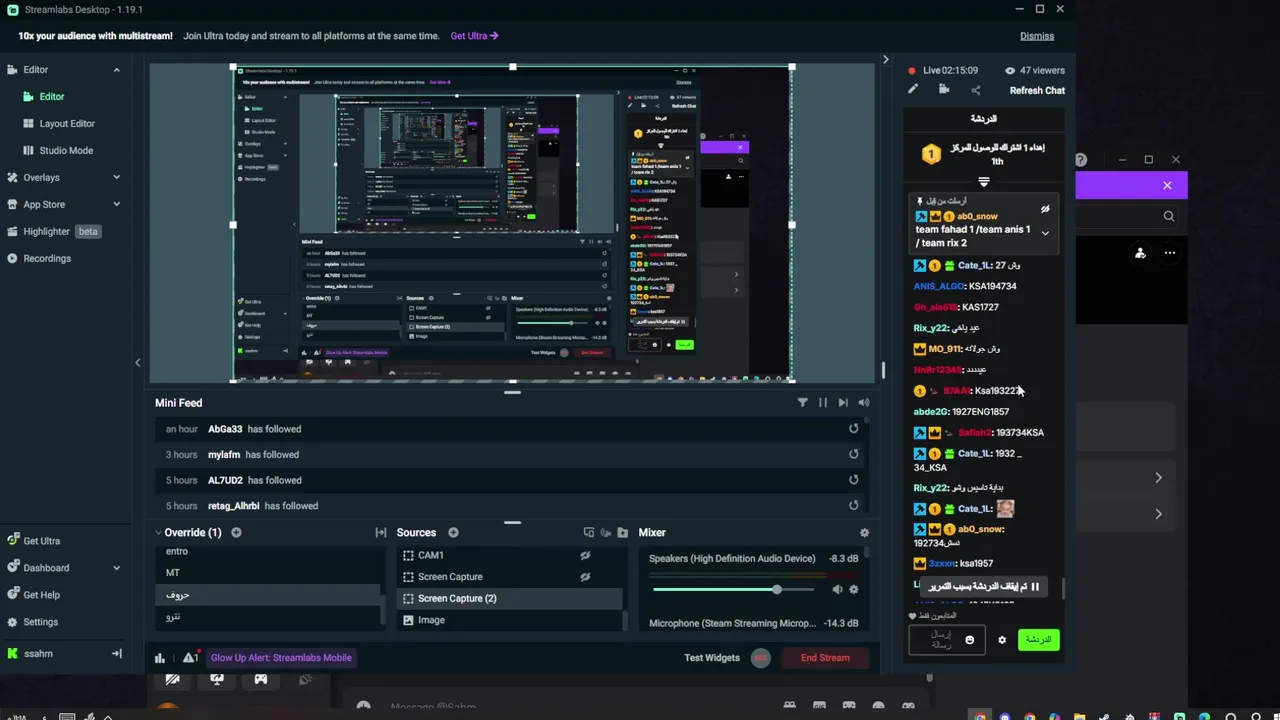This screenshot has height=720, width=1280.
Task: Collapse the Editor sidebar section
Action: [116, 70]
